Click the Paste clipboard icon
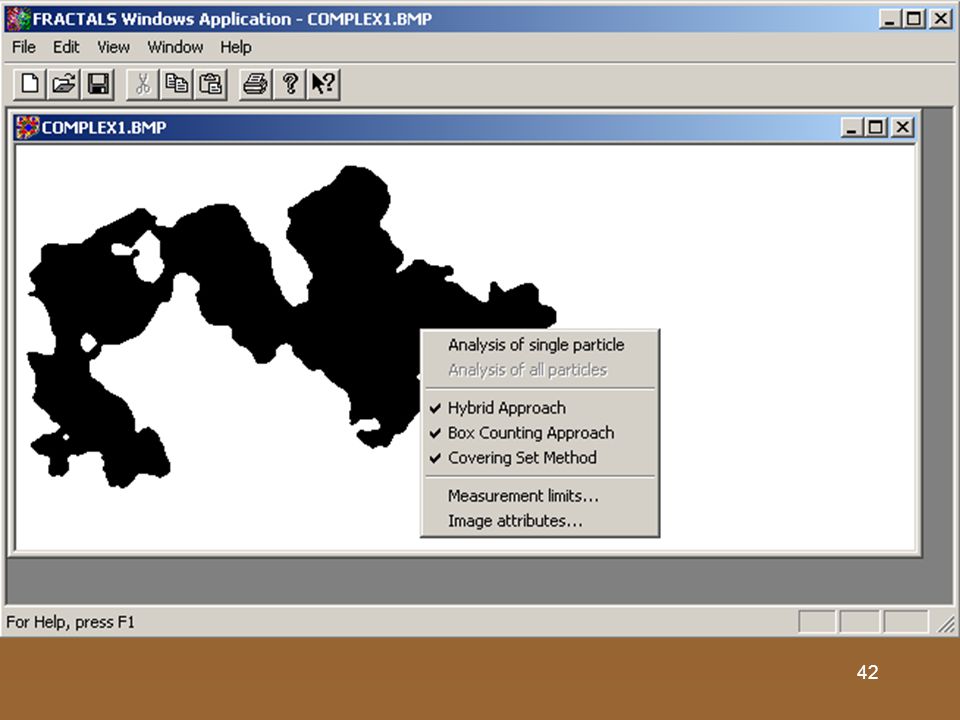960x720 pixels. coord(211,84)
